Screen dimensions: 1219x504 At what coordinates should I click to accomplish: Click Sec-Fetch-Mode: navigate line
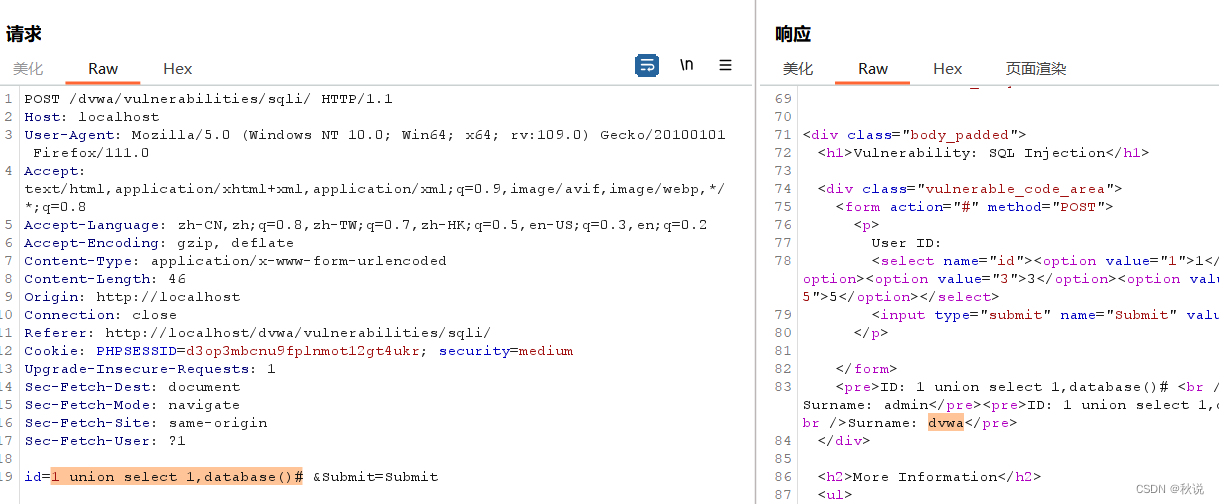132,405
